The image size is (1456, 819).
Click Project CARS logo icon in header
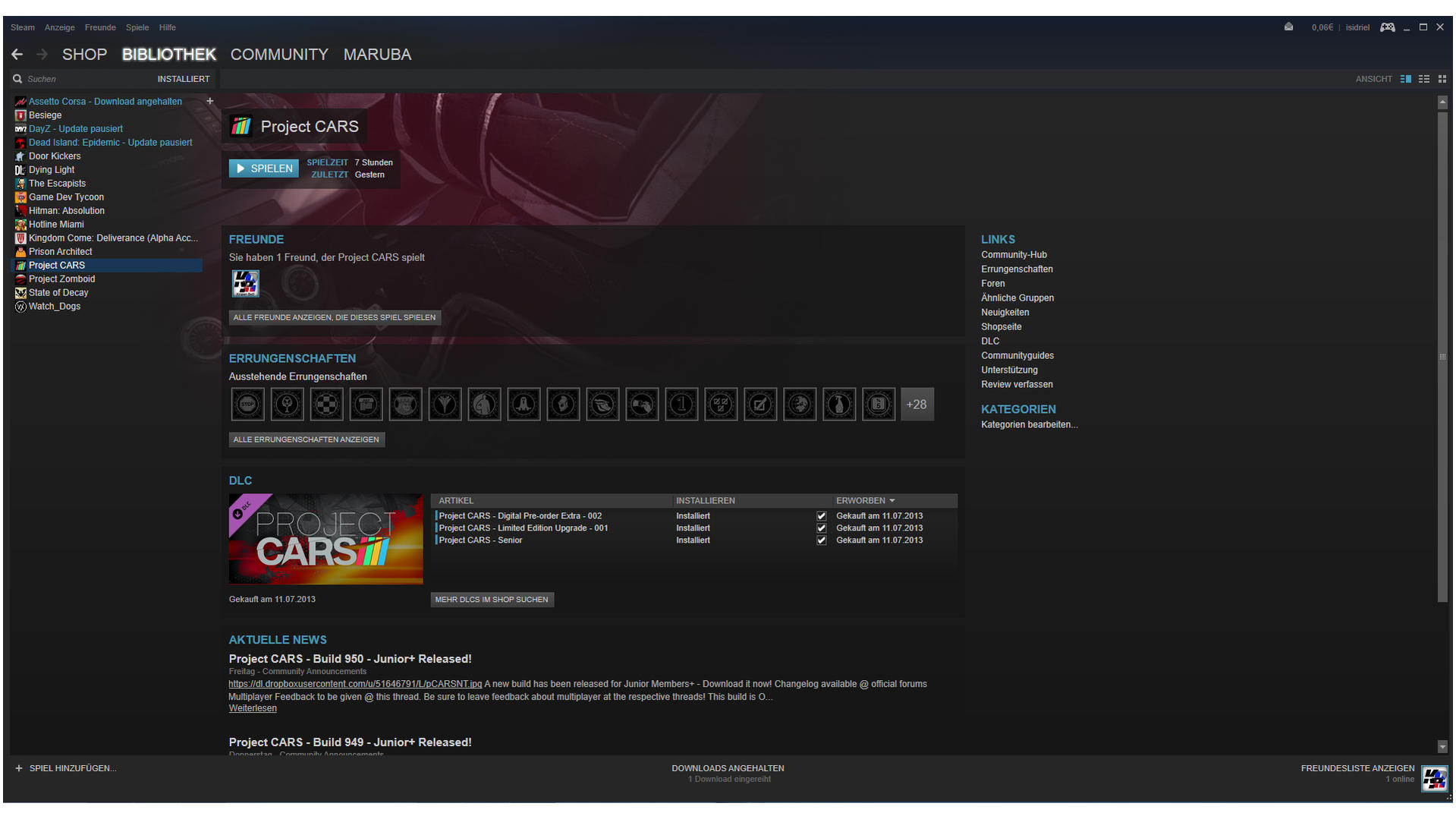(241, 126)
